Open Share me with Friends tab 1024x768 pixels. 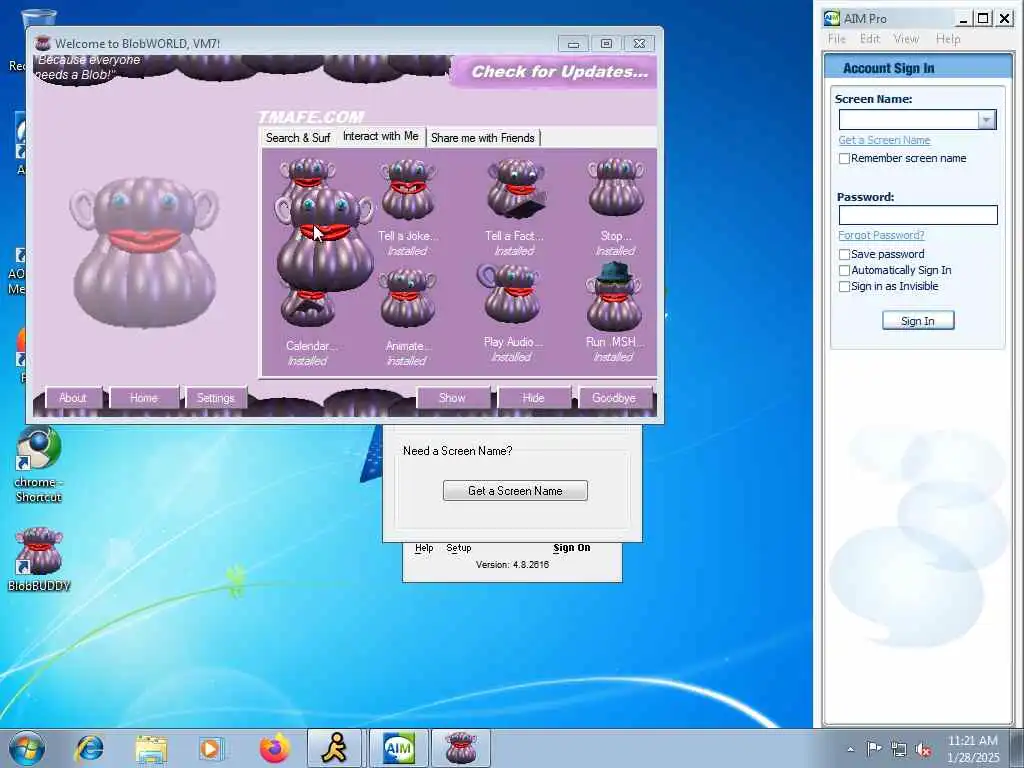(483, 138)
